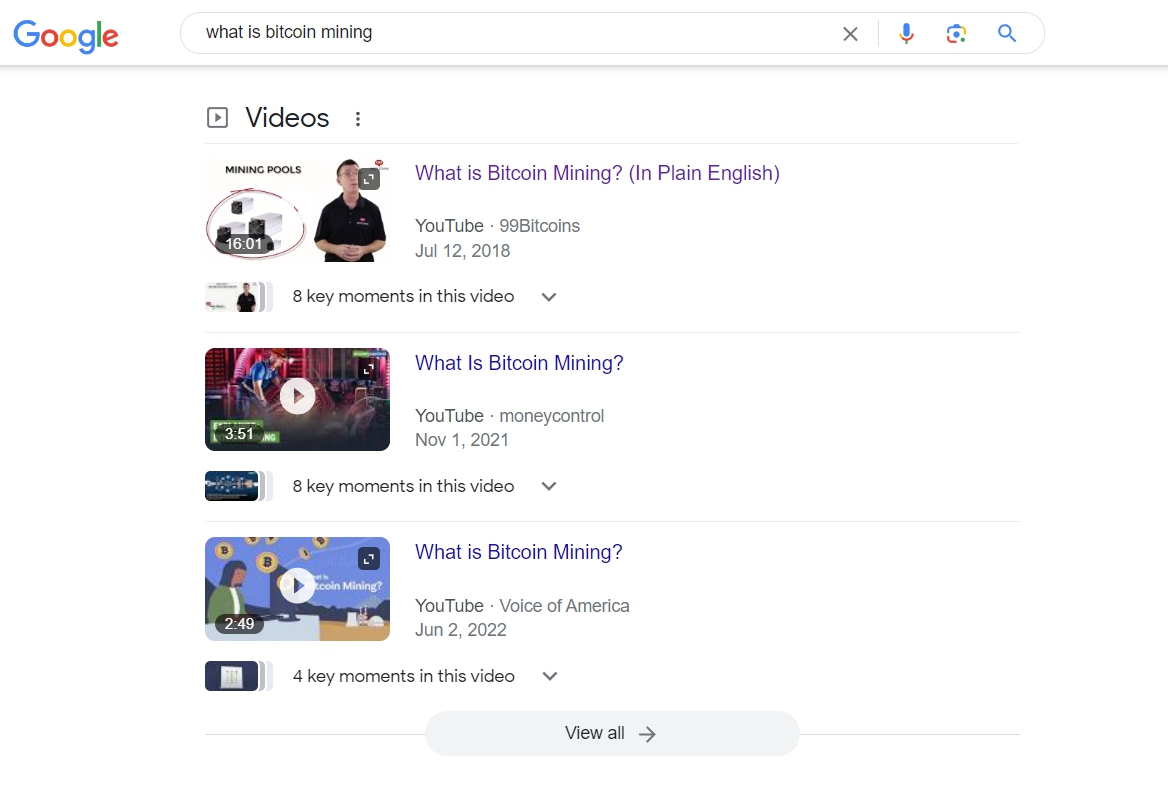Click the 'Jun 2, 2022' date text
This screenshot has width=1168, height=789.
coord(460,630)
